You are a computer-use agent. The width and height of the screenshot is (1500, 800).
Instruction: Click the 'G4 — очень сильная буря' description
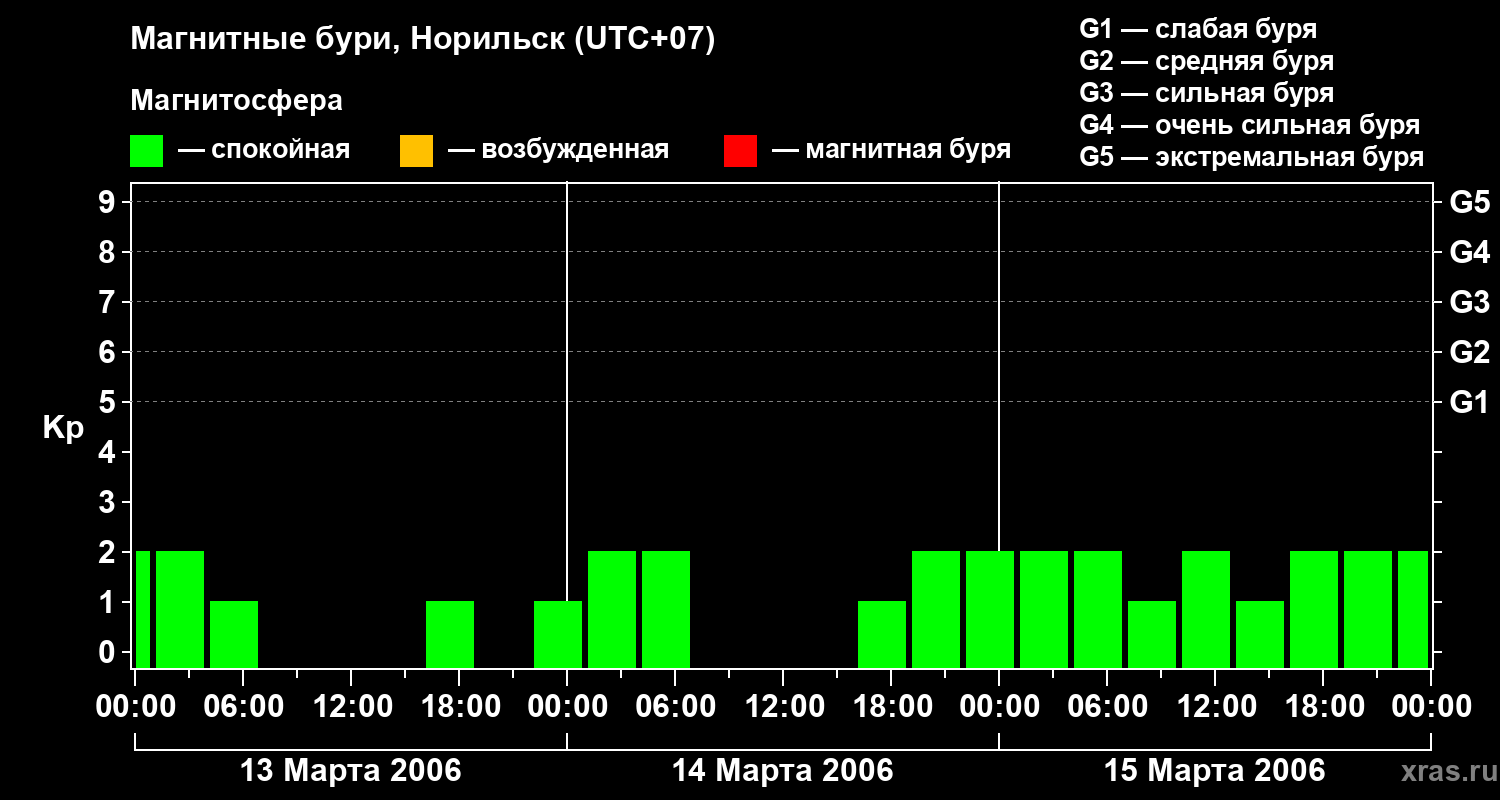point(1250,125)
